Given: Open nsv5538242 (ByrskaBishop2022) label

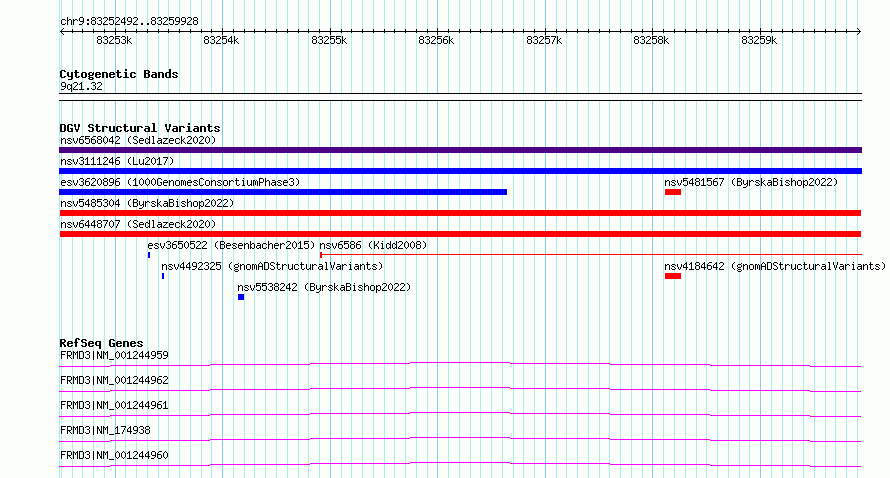Looking at the screenshot, I should coord(324,287).
